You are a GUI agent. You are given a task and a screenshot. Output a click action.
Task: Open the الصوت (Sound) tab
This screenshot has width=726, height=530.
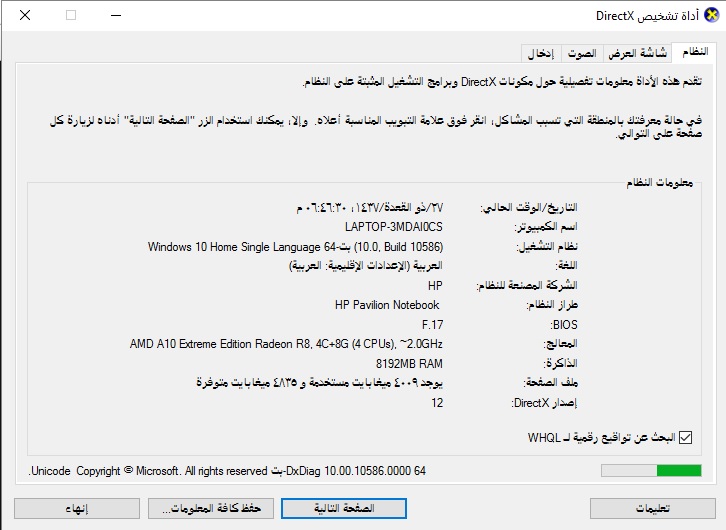(582, 54)
